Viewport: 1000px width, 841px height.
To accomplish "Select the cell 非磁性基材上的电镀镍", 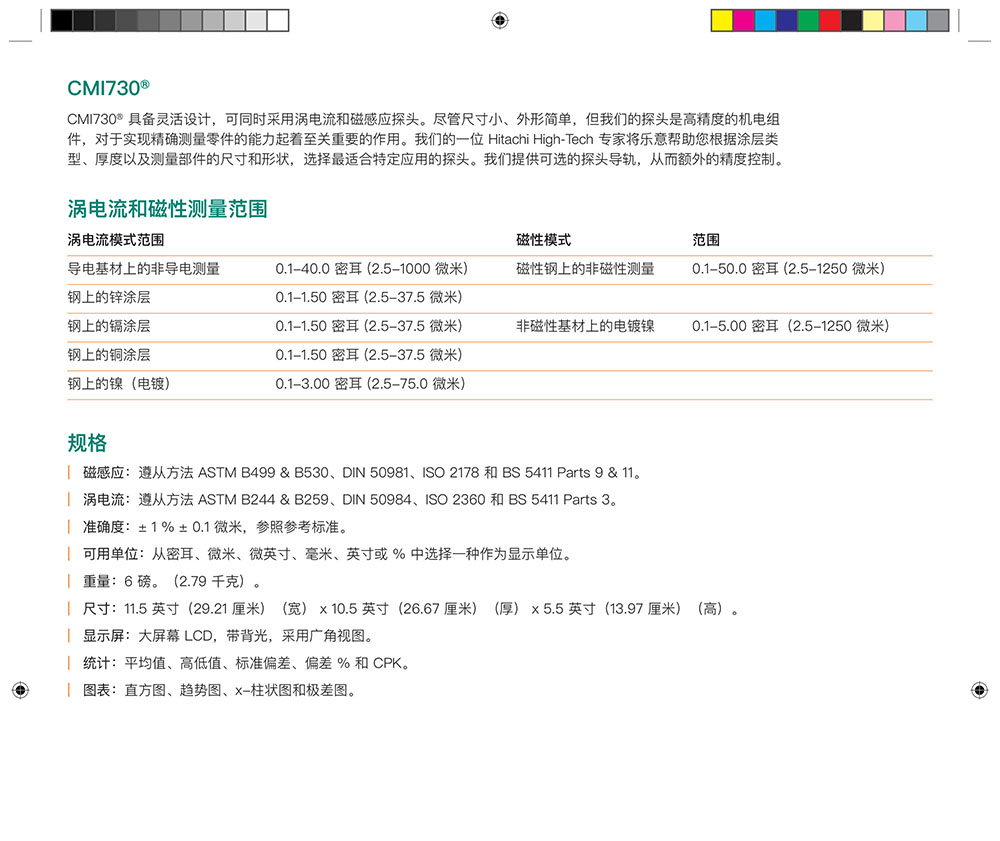I will coord(585,326).
